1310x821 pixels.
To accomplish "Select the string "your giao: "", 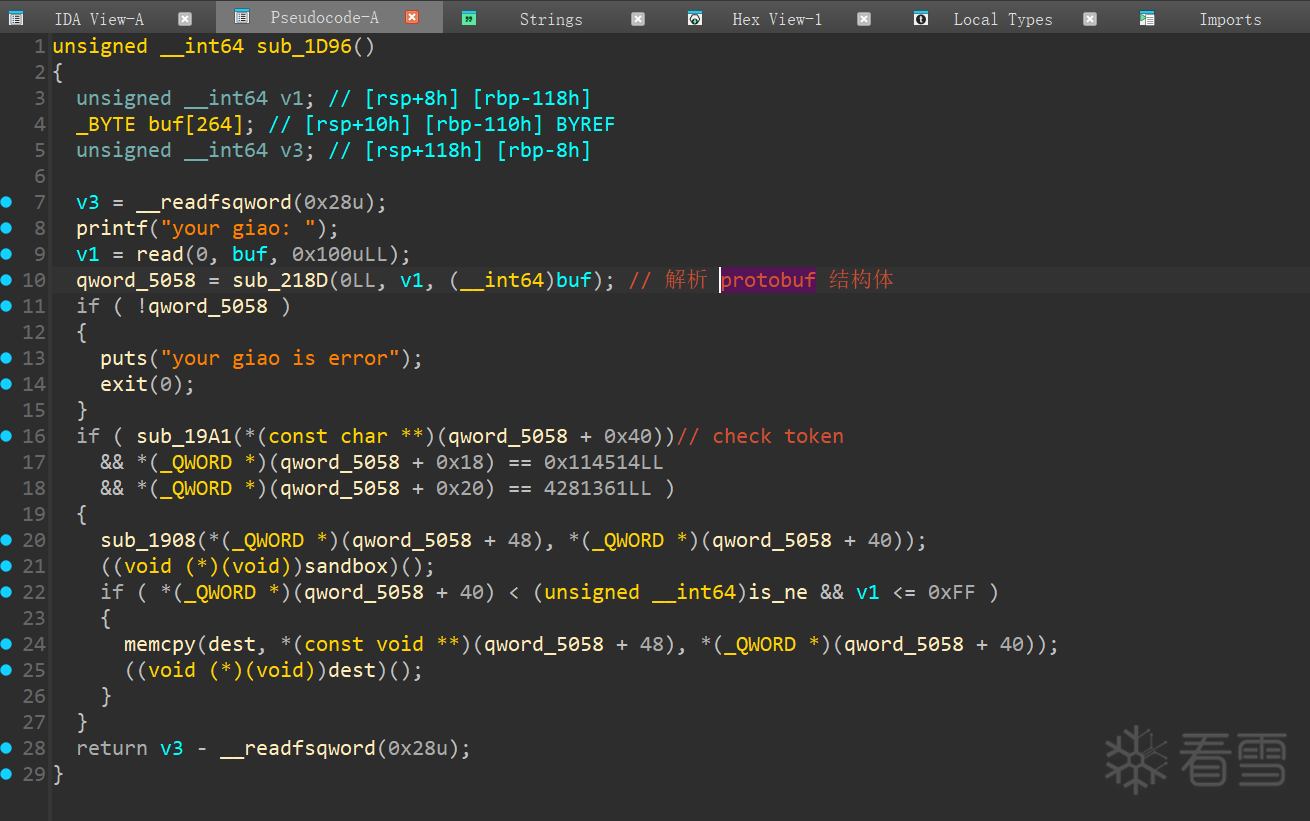I will 238,228.
